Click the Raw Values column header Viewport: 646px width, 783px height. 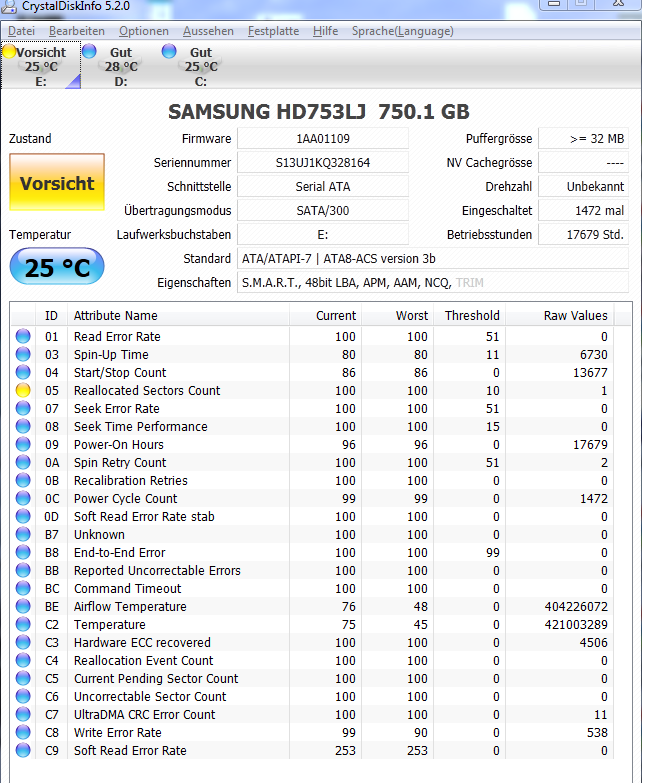click(560, 315)
